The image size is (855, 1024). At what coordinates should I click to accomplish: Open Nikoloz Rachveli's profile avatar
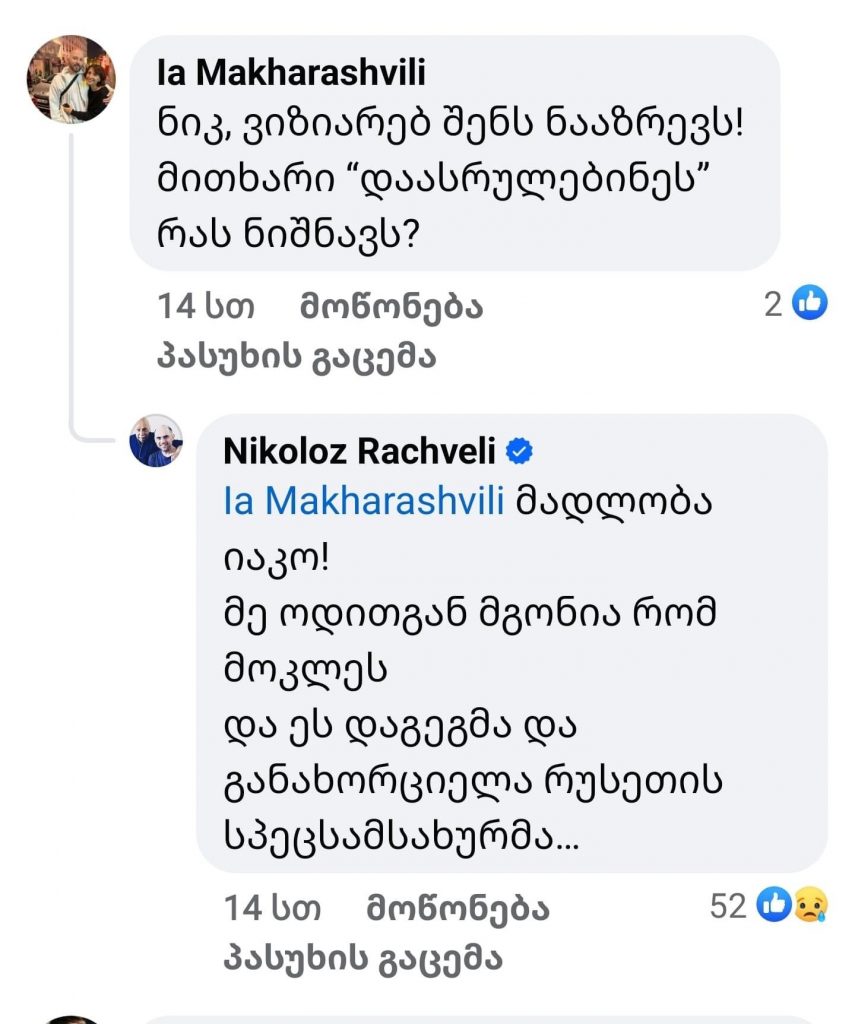(x=156, y=441)
